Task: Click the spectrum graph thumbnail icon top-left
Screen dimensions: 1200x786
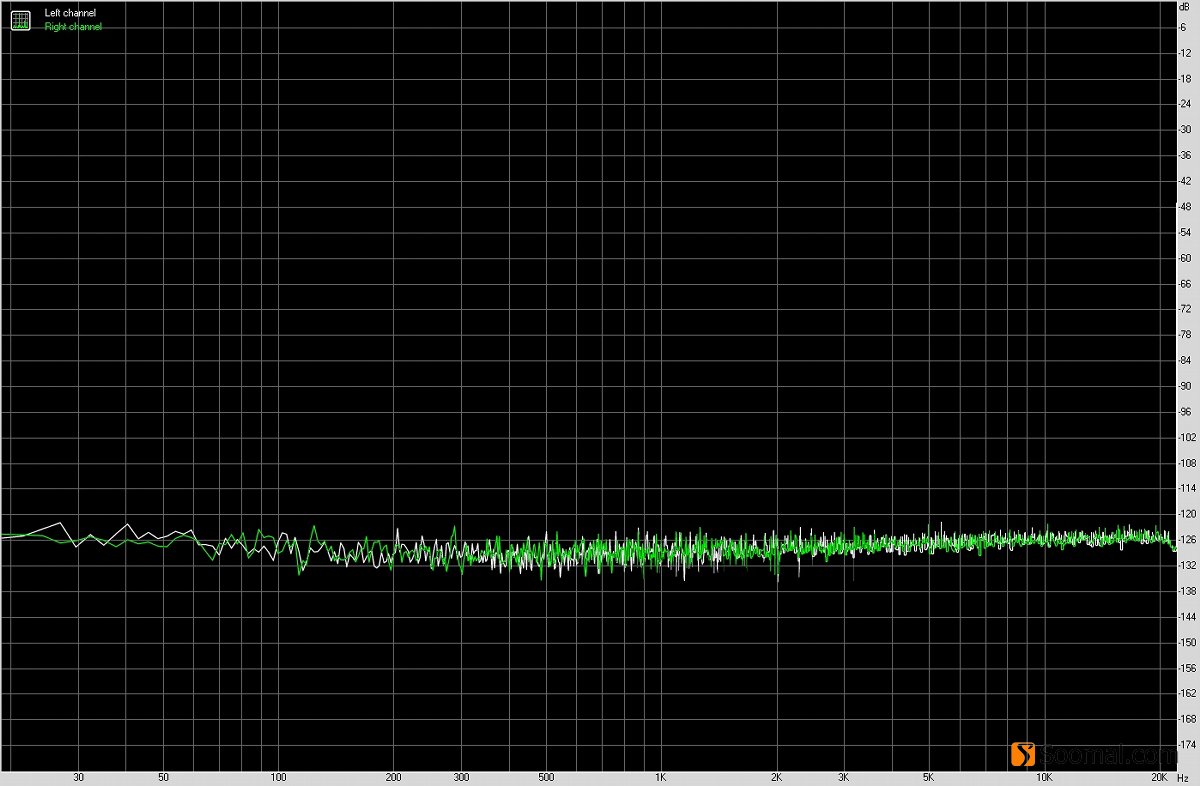Action: point(20,19)
